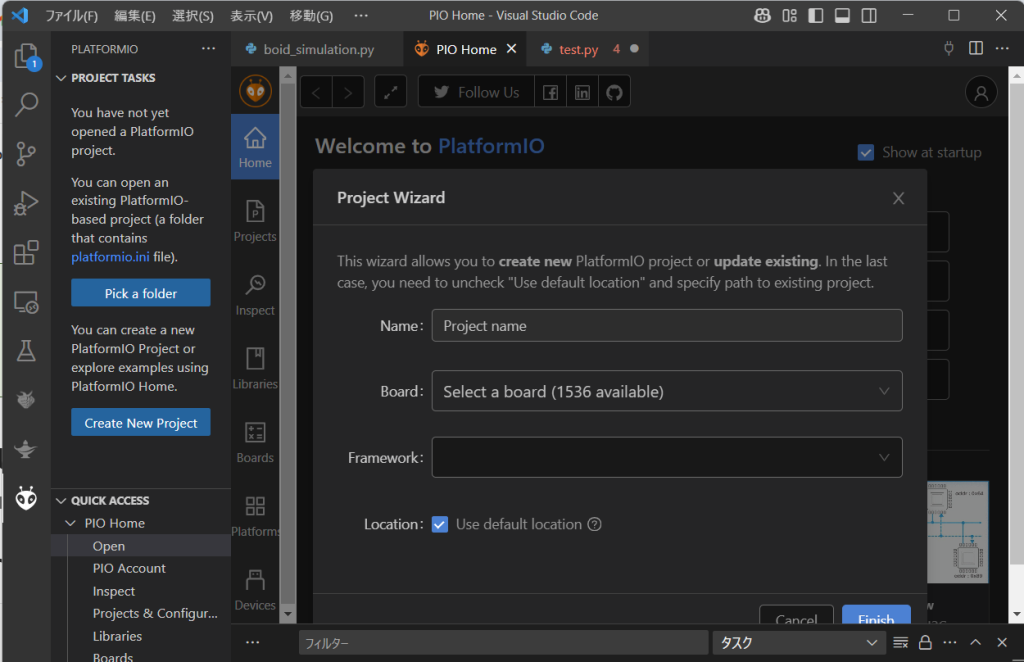Screen dimensions: 1024x662
Task: Open the Extensions view icon
Action: click(26, 252)
